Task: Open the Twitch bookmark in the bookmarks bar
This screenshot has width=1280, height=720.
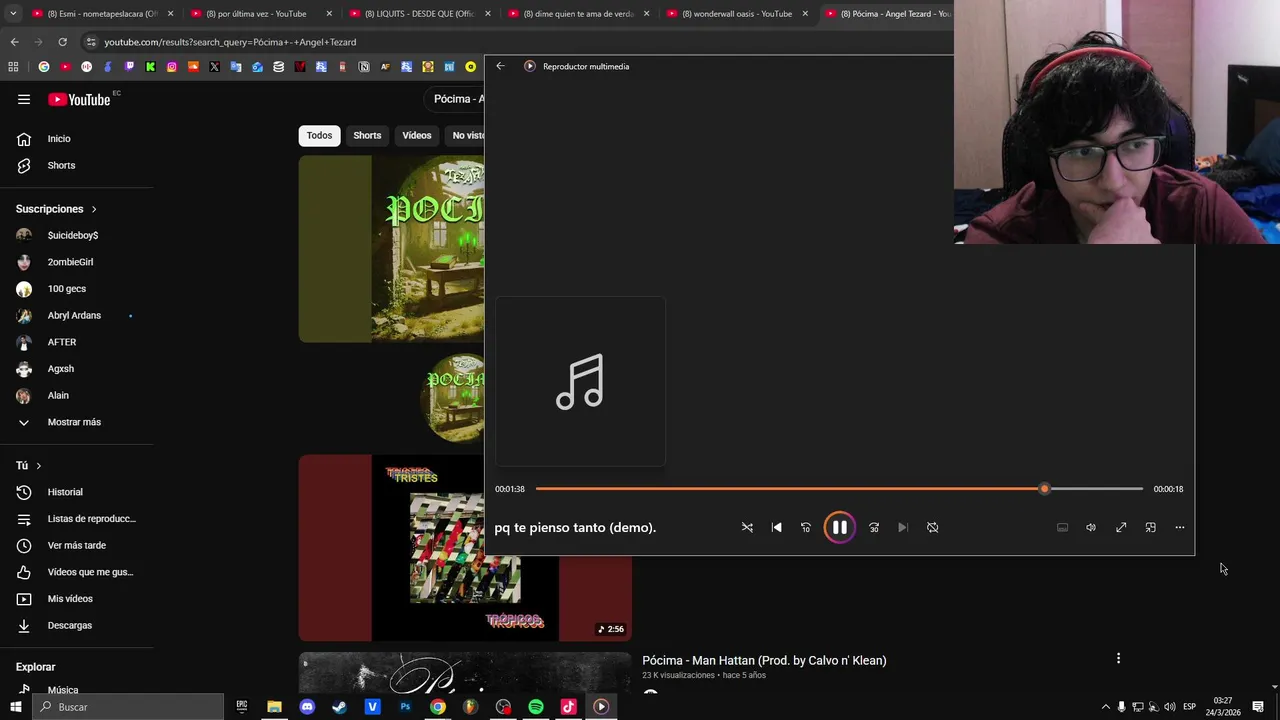Action: pos(129,67)
